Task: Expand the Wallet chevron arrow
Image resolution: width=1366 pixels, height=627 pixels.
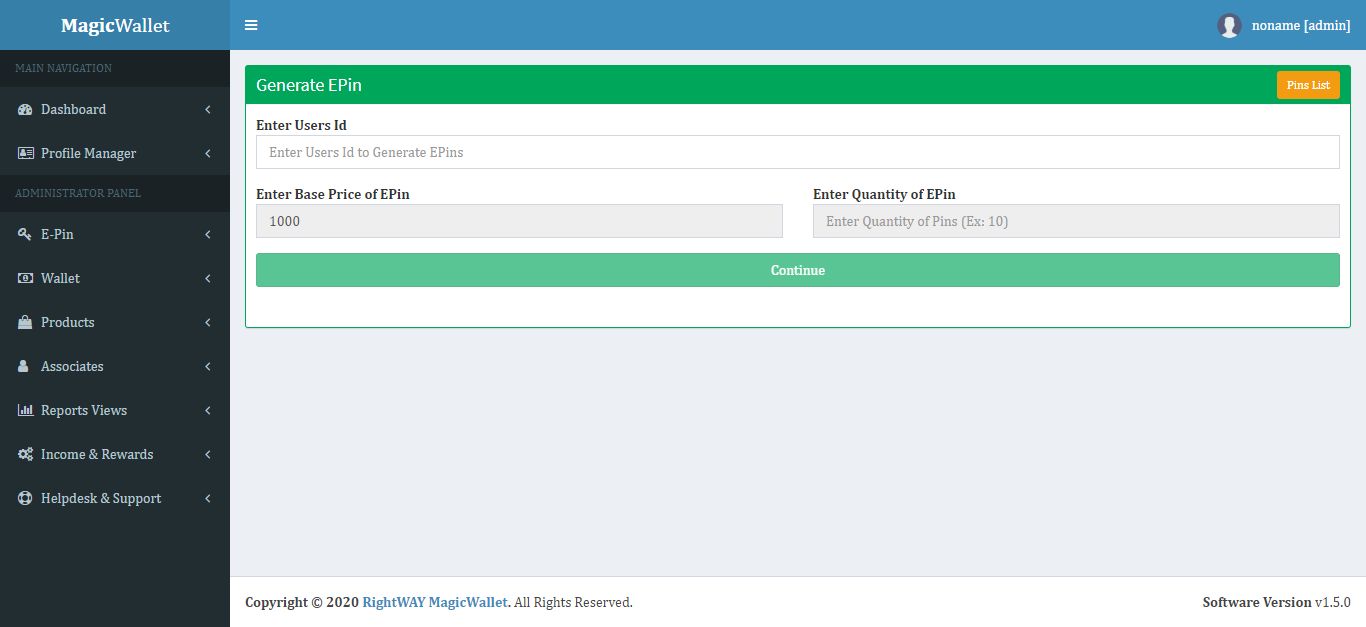Action: 207,278
